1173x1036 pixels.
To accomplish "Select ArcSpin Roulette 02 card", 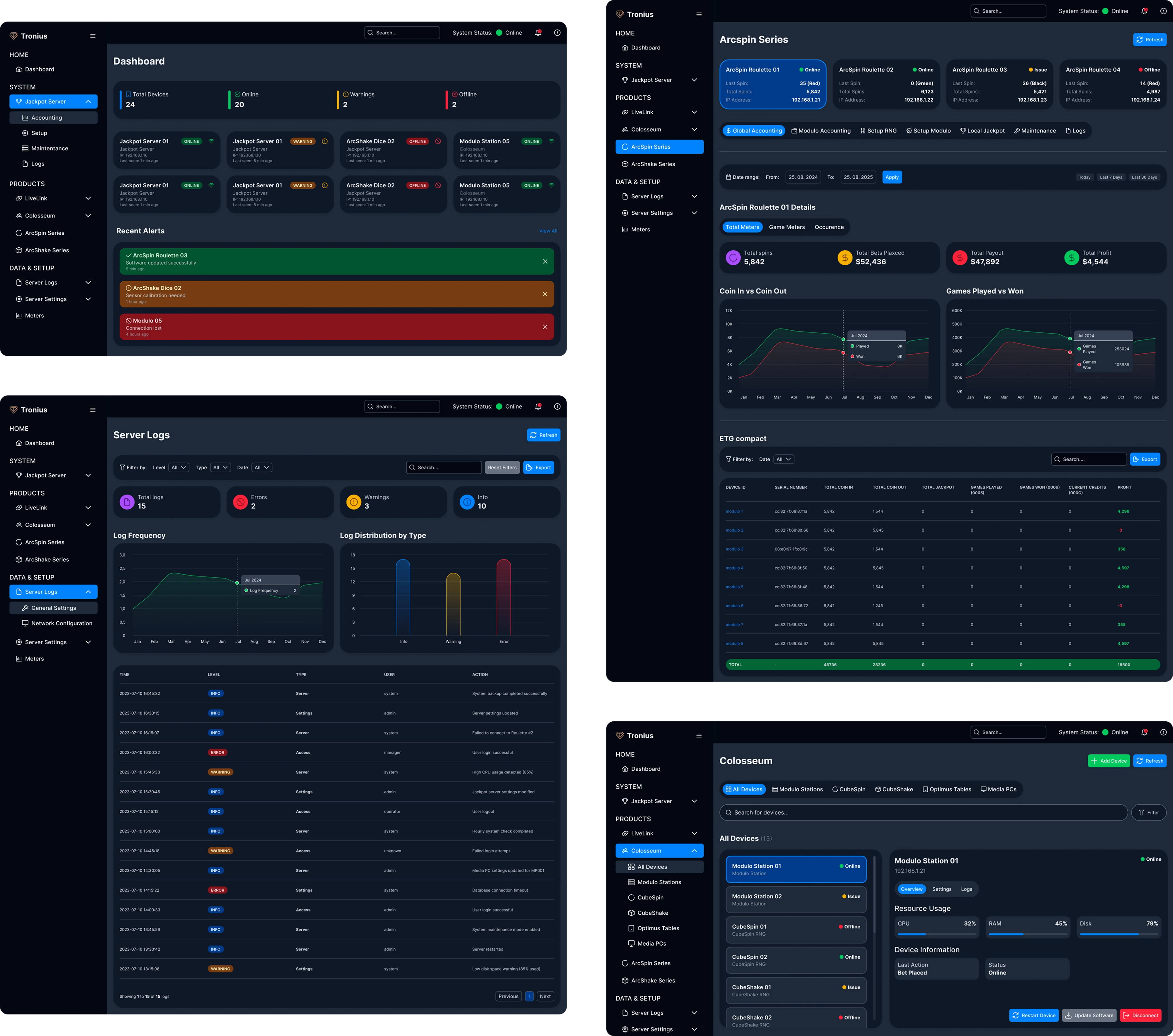I will [x=886, y=84].
